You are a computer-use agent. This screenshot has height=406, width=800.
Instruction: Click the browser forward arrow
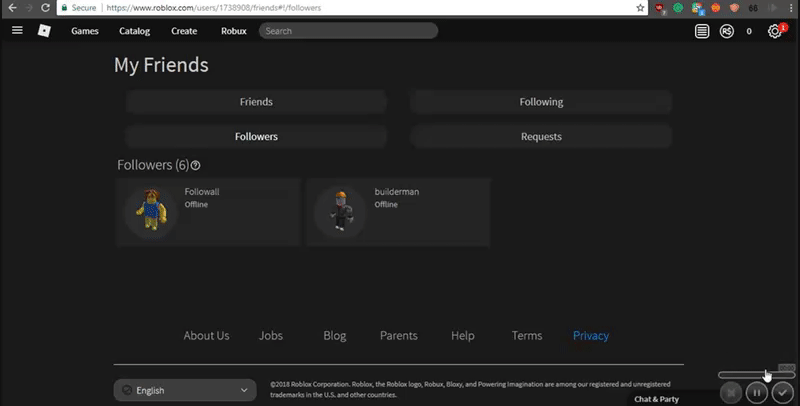(x=29, y=8)
